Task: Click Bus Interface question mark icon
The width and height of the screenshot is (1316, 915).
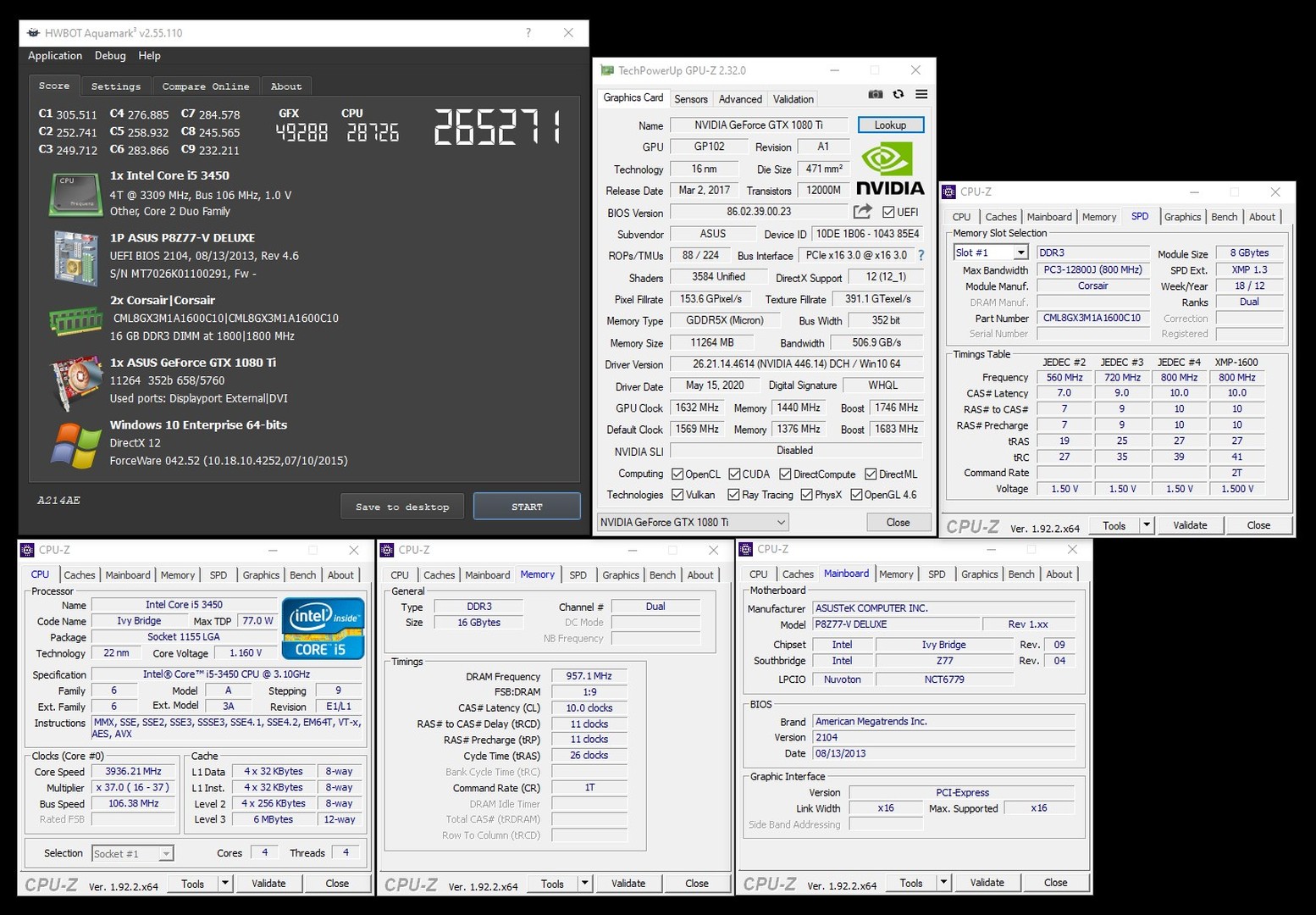Action: point(921,255)
